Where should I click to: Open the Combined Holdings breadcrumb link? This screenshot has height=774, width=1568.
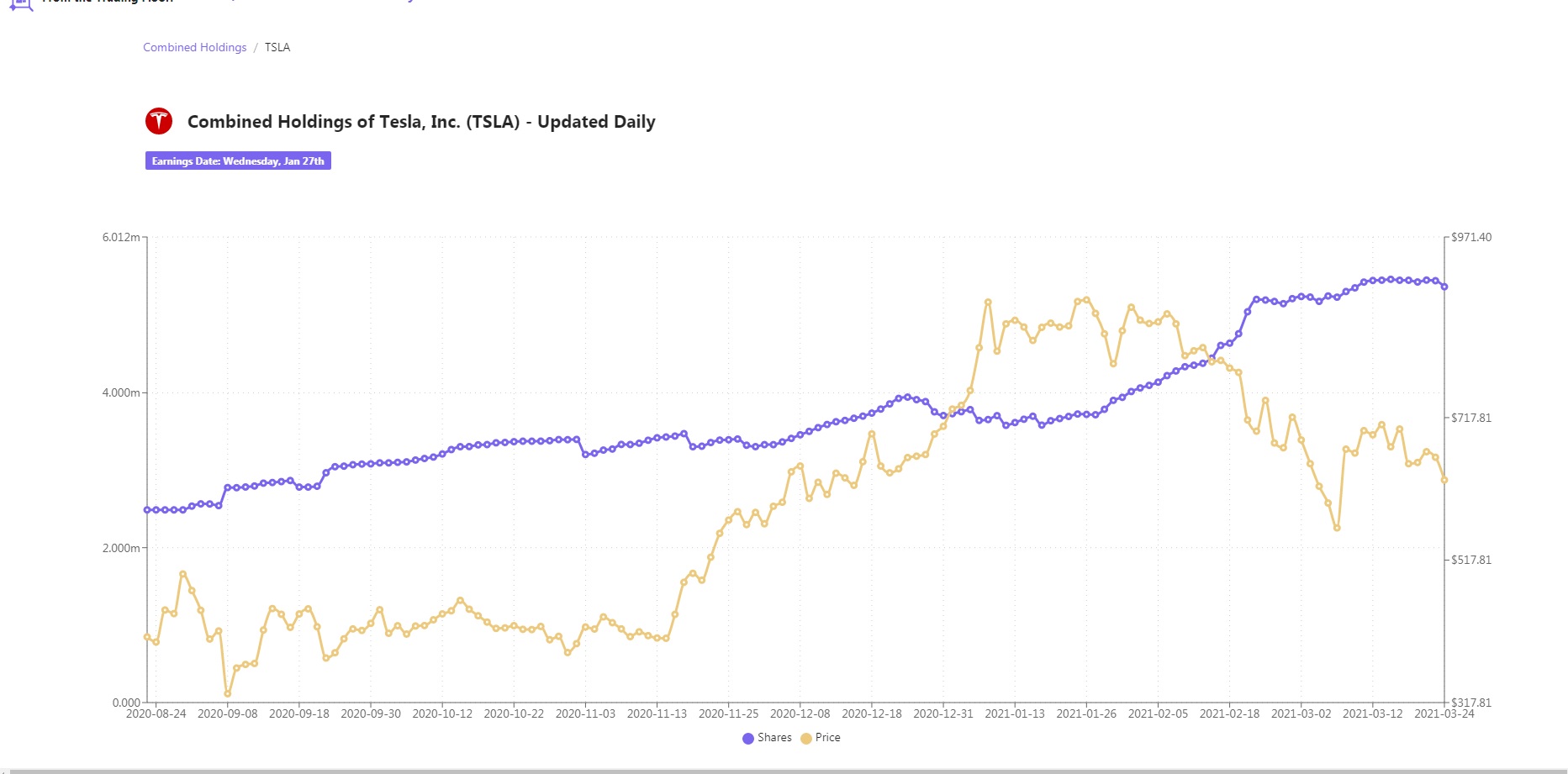[194, 47]
